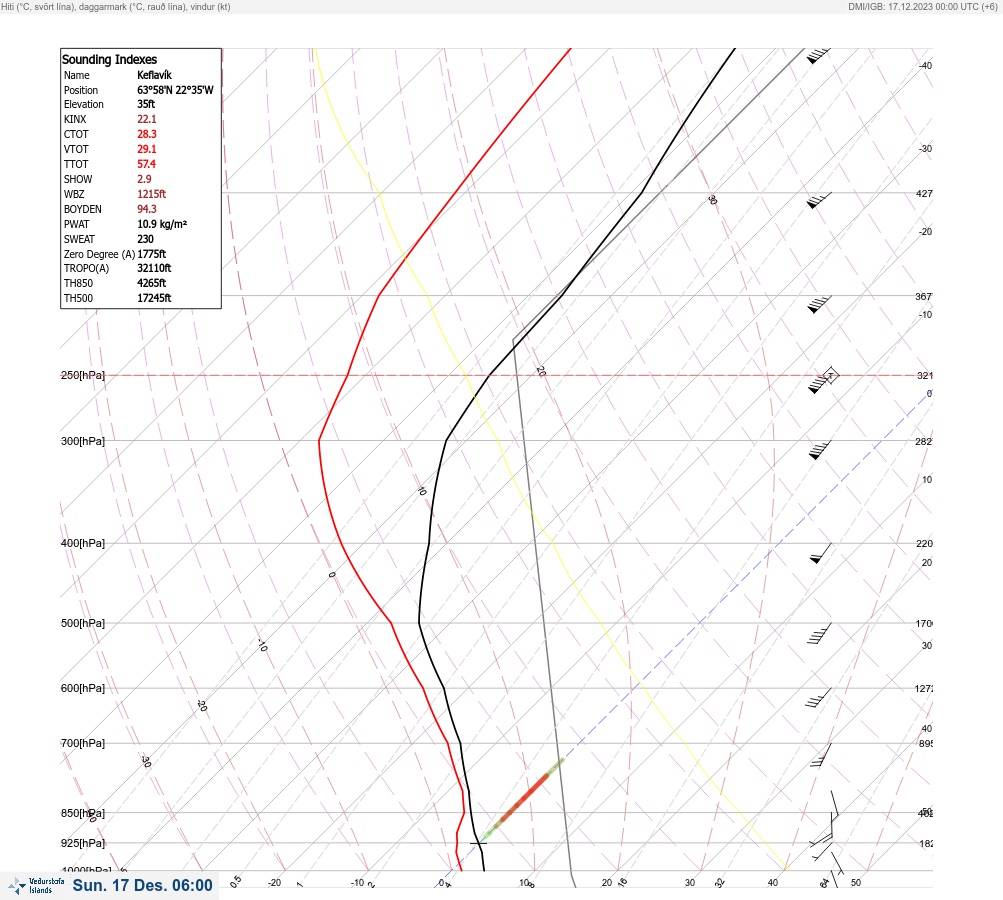Click the Vedurstofa Islands logo

(36, 885)
